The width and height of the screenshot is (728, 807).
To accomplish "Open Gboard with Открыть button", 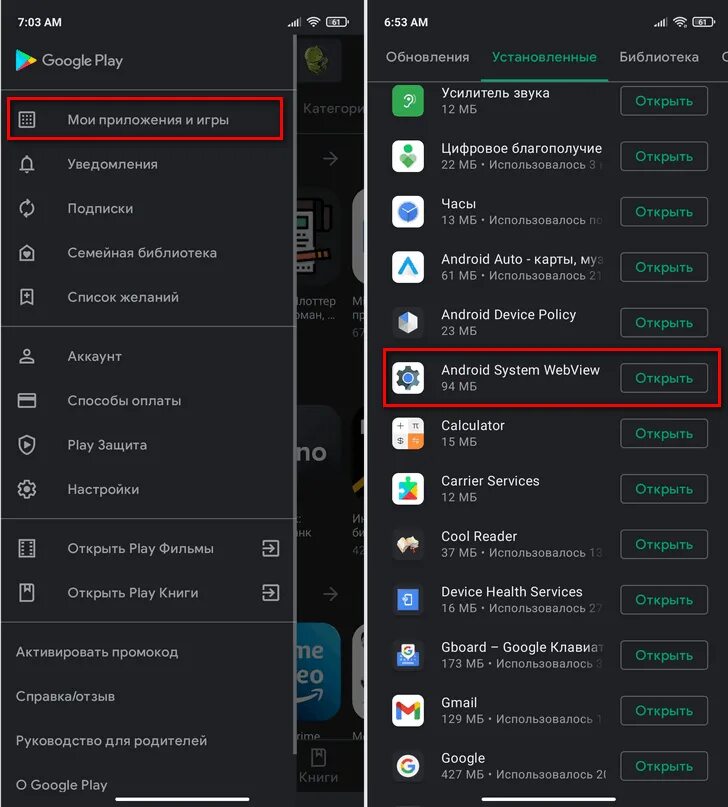I will [664, 655].
